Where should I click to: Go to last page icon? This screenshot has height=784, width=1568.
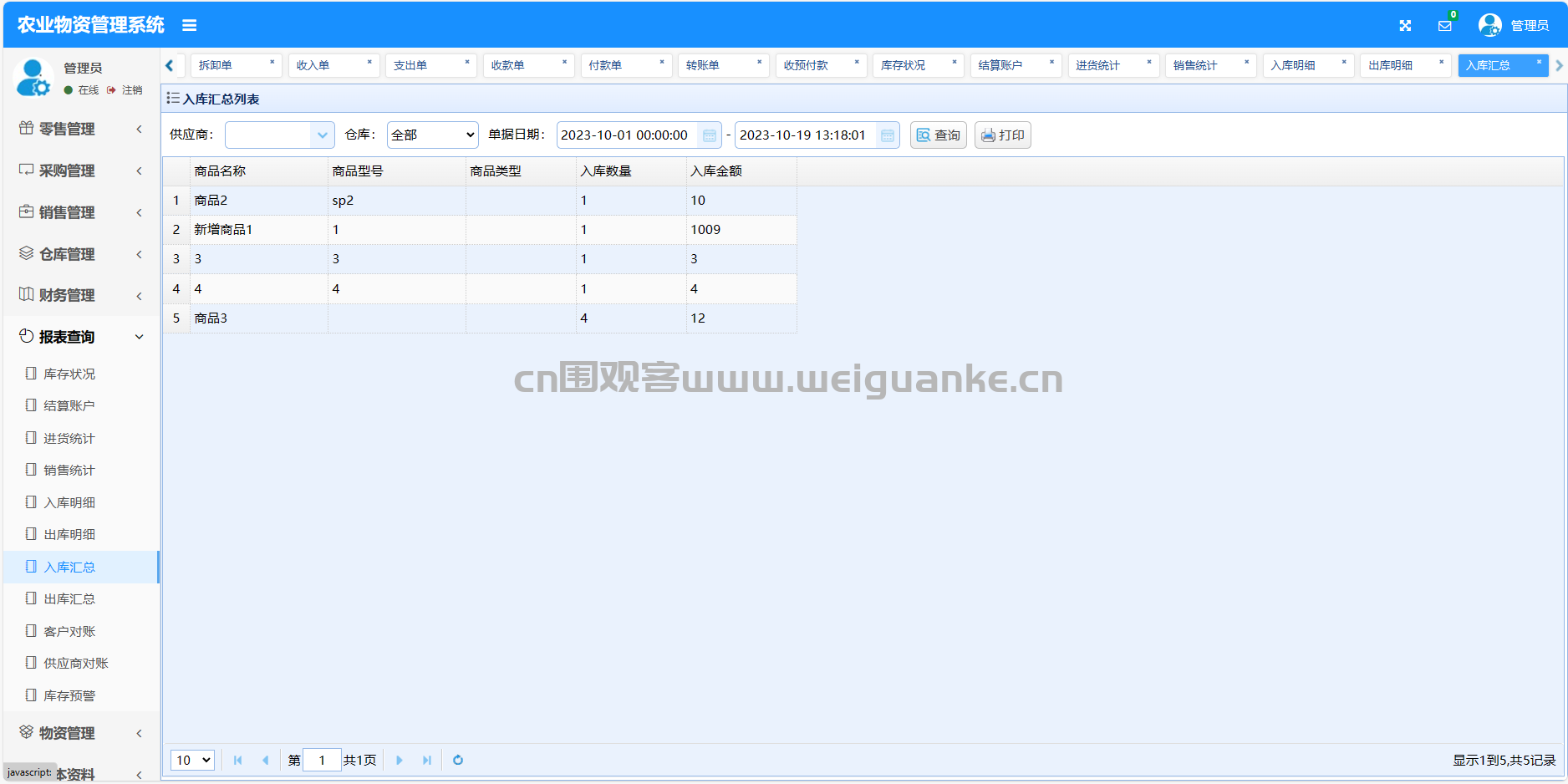pyautogui.click(x=427, y=760)
